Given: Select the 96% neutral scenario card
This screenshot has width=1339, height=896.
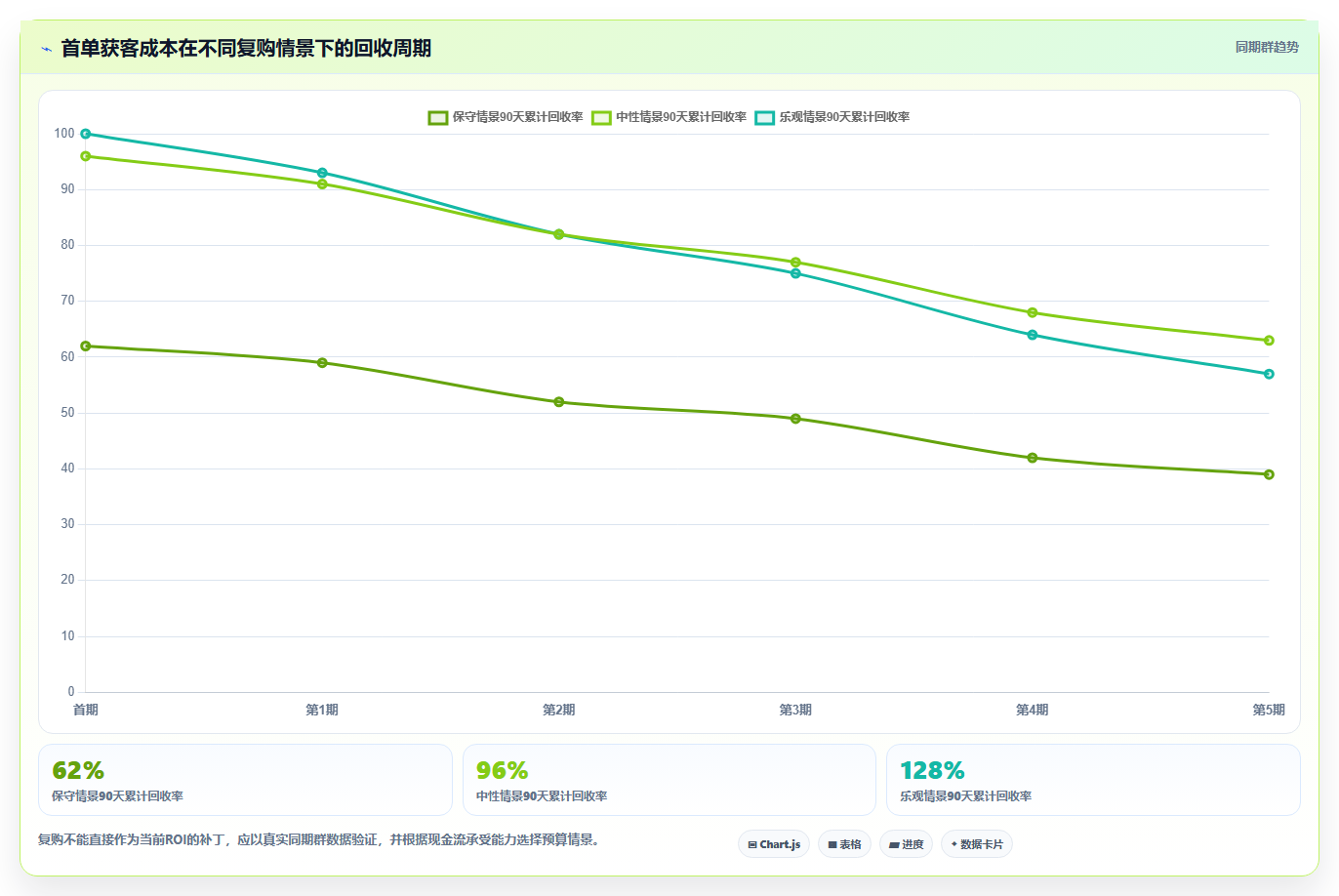Looking at the screenshot, I should (669, 780).
